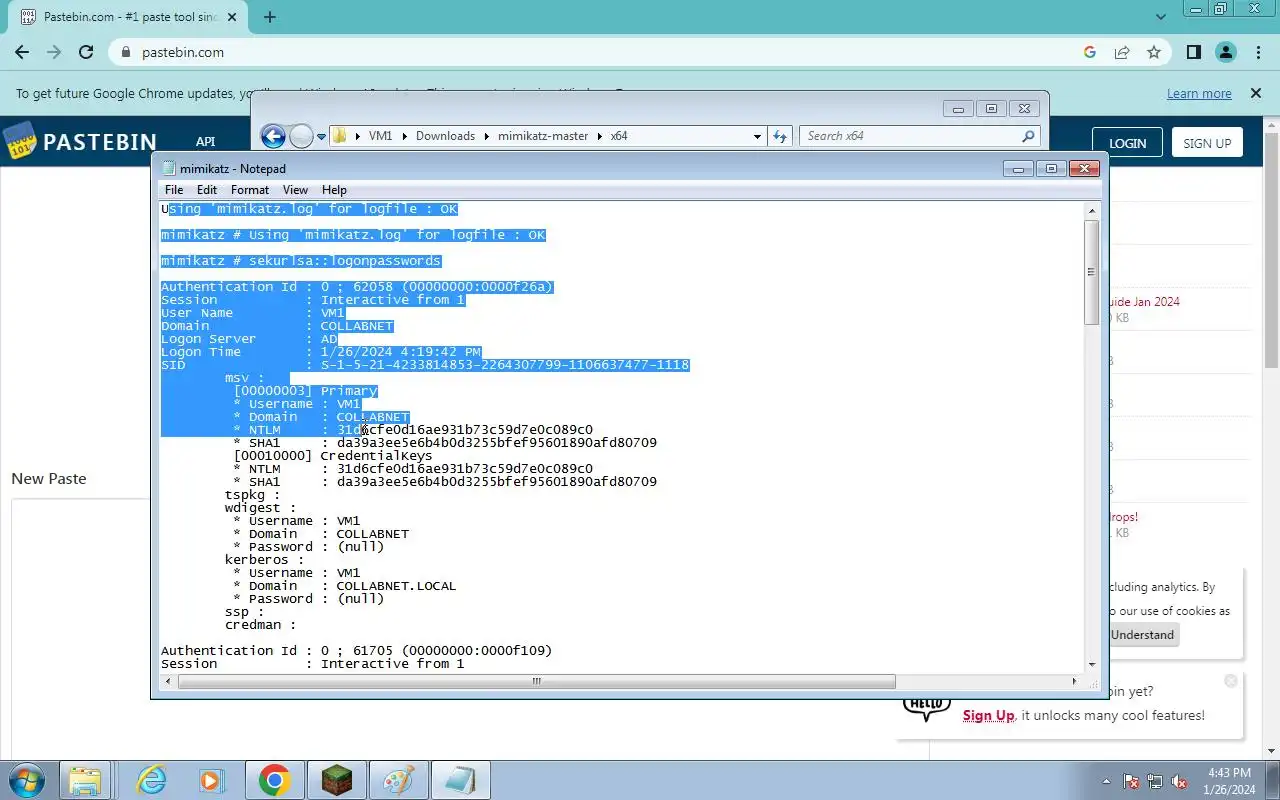The height and width of the screenshot is (800, 1280).
Task: Open Google Lens icon in address bar
Action: [x=1090, y=52]
